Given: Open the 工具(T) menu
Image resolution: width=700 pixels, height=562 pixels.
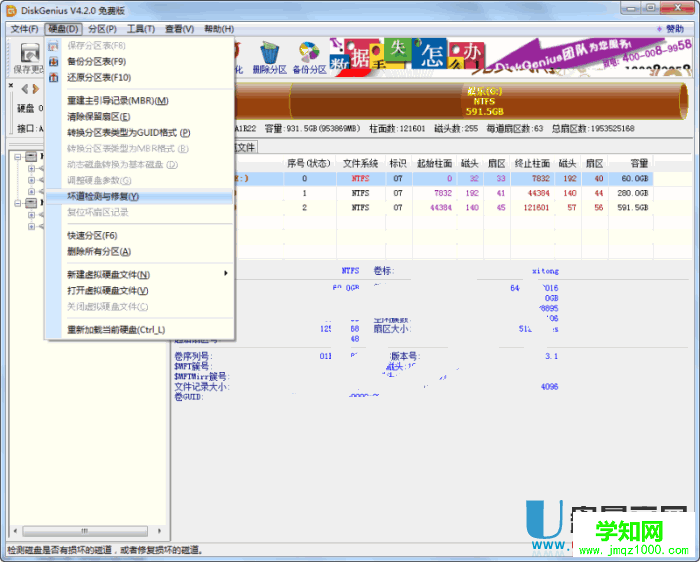Looking at the screenshot, I should click(141, 29).
